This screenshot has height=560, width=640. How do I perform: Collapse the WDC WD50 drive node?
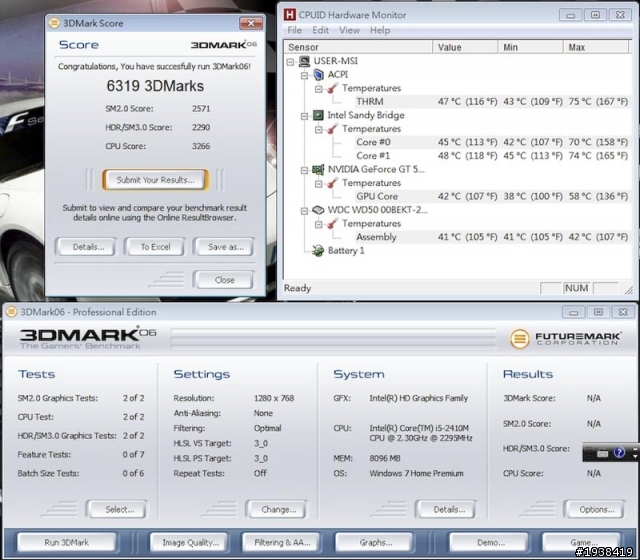[x=304, y=211]
